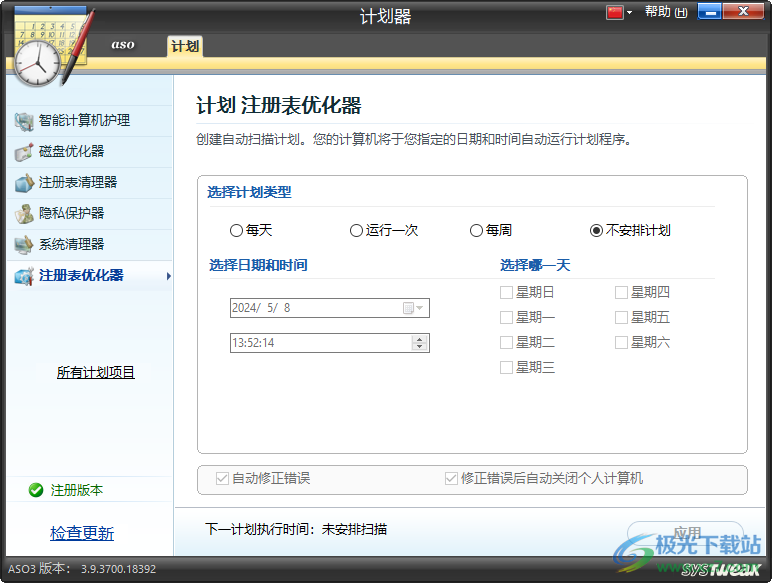Click the time field showing 13:52:14
The width and height of the screenshot is (772, 583).
coord(329,343)
